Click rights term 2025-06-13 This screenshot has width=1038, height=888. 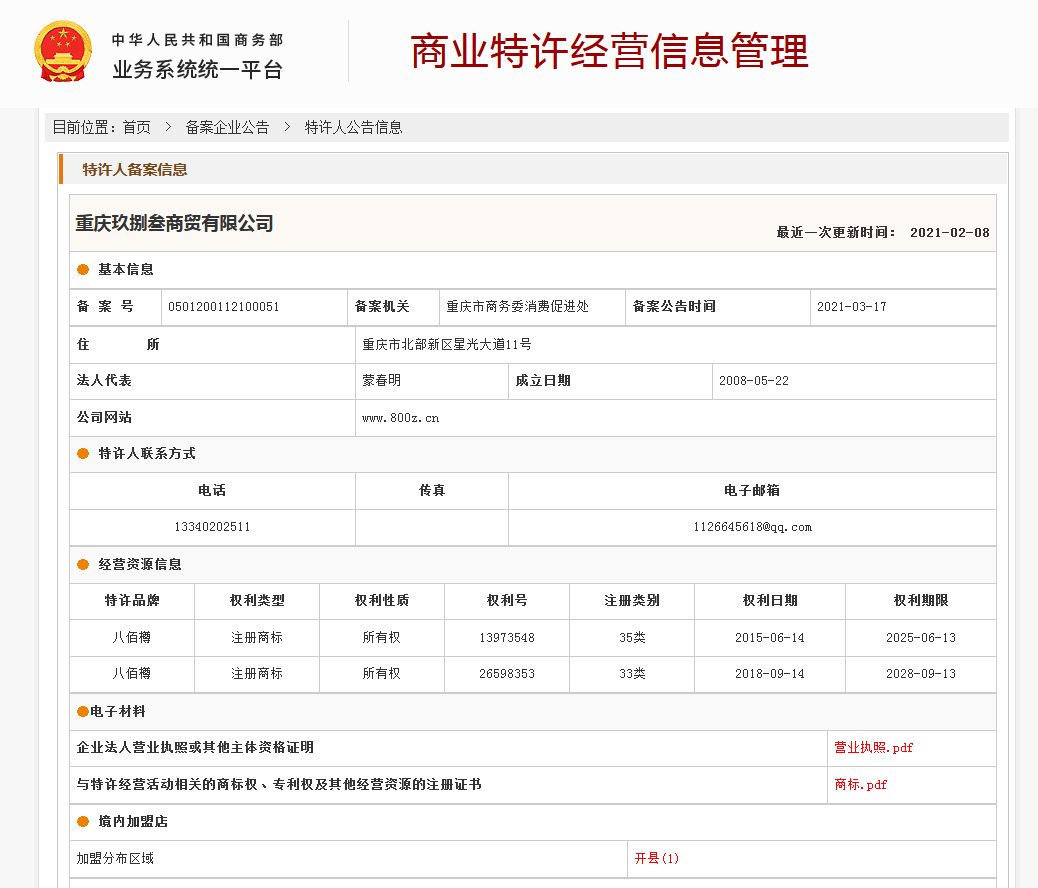(921, 638)
